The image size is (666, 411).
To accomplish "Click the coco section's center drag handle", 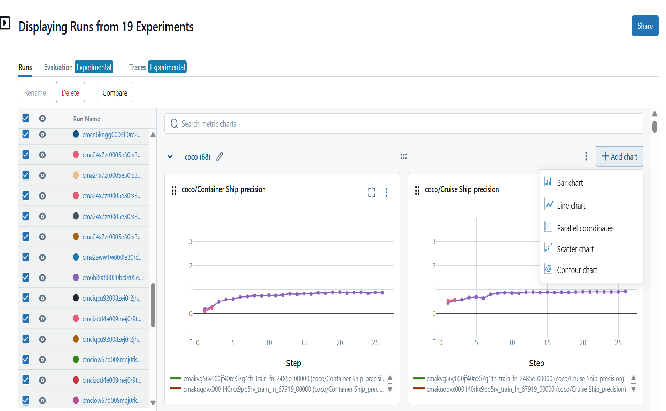I will pos(404,157).
